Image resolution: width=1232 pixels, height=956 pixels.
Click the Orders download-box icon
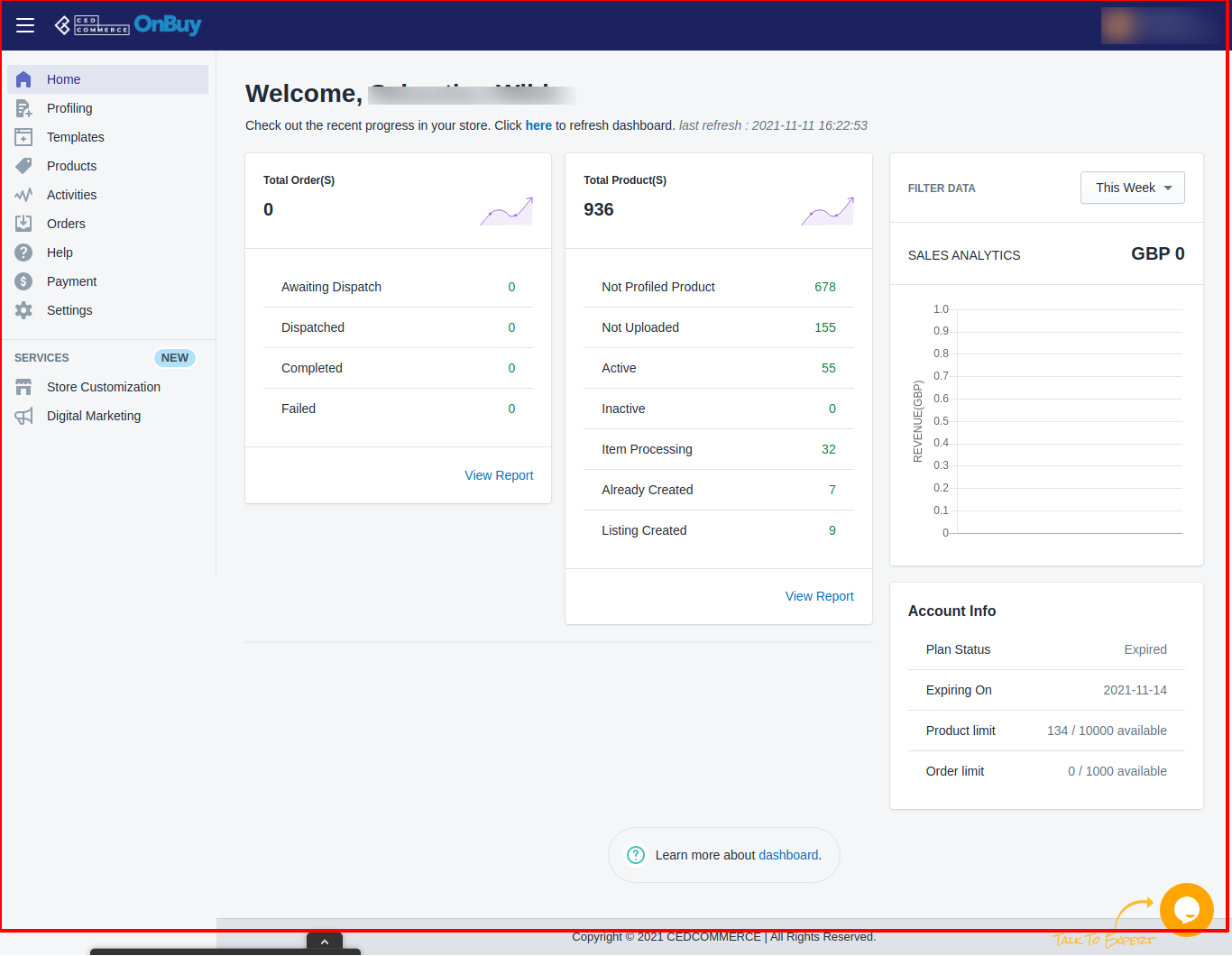click(x=23, y=224)
